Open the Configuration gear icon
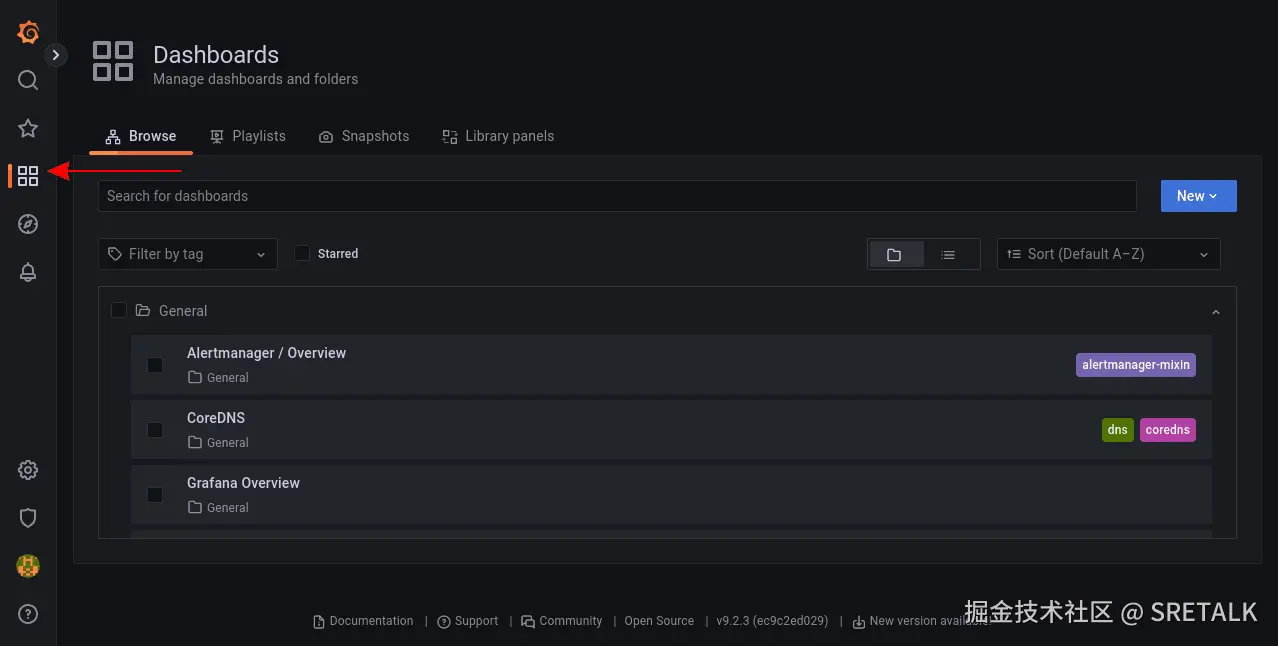This screenshot has height=646, width=1278. click(28, 470)
